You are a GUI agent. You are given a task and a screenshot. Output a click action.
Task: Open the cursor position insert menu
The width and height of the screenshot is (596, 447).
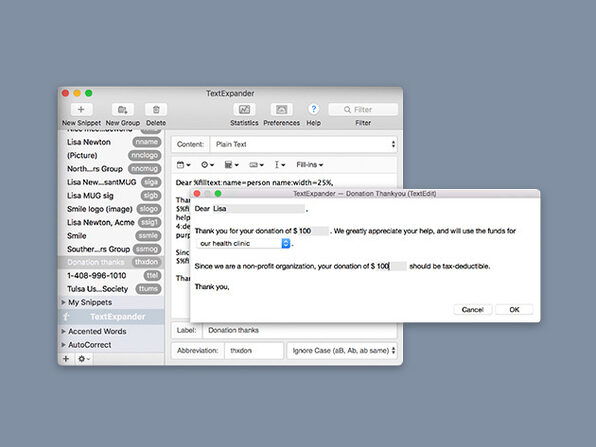pos(280,165)
